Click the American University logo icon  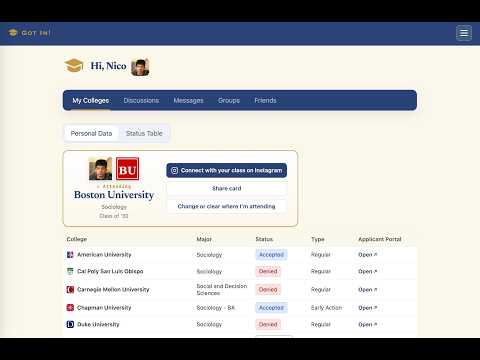point(70,255)
